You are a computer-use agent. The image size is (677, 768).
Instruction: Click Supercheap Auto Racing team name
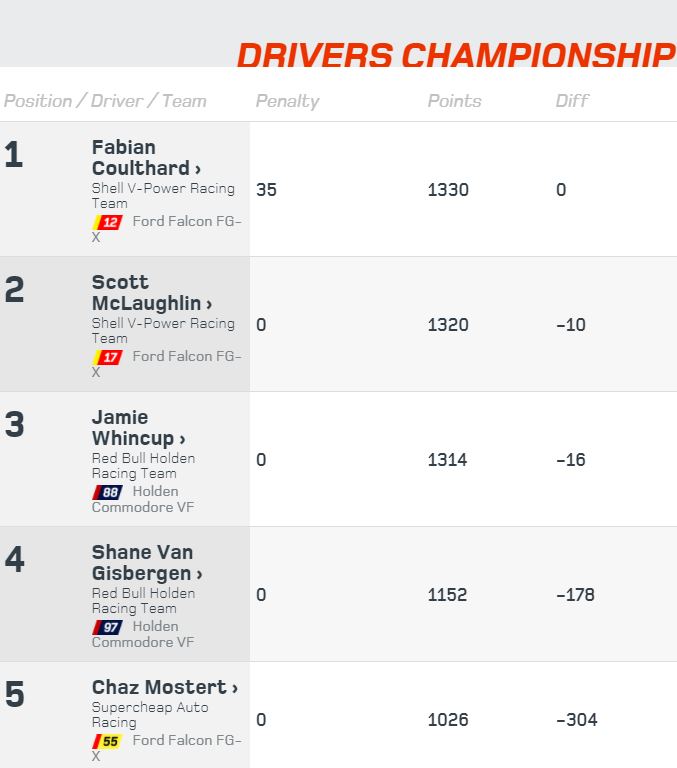[x=150, y=715]
